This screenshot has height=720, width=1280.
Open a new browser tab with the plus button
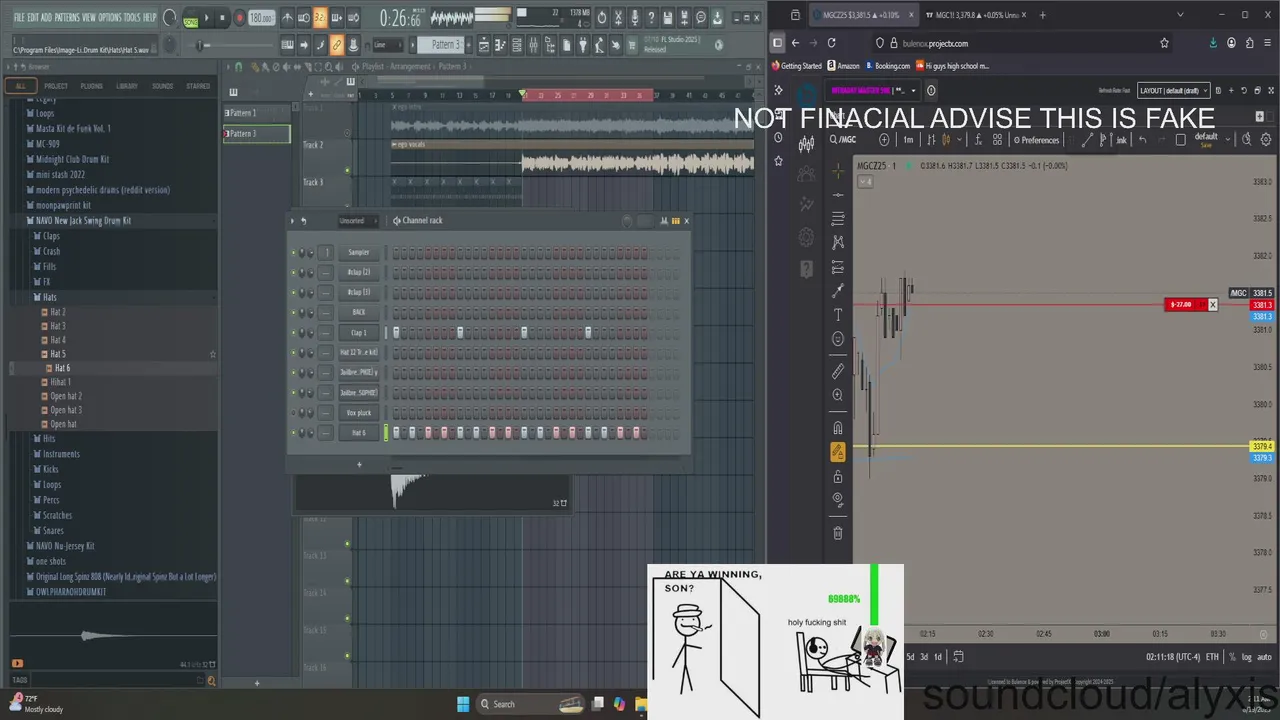click(1043, 15)
